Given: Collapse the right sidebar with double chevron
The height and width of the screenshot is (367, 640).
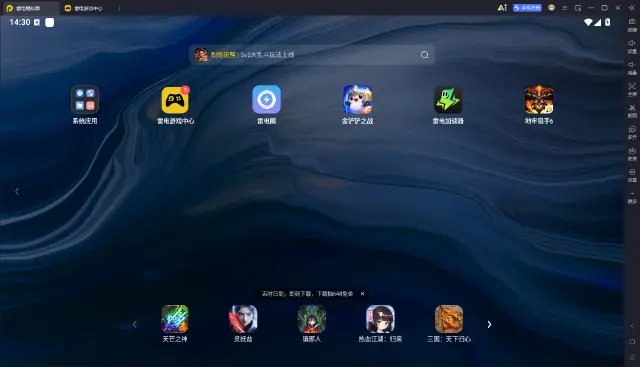Looking at the screenshot, I should 632,8.
